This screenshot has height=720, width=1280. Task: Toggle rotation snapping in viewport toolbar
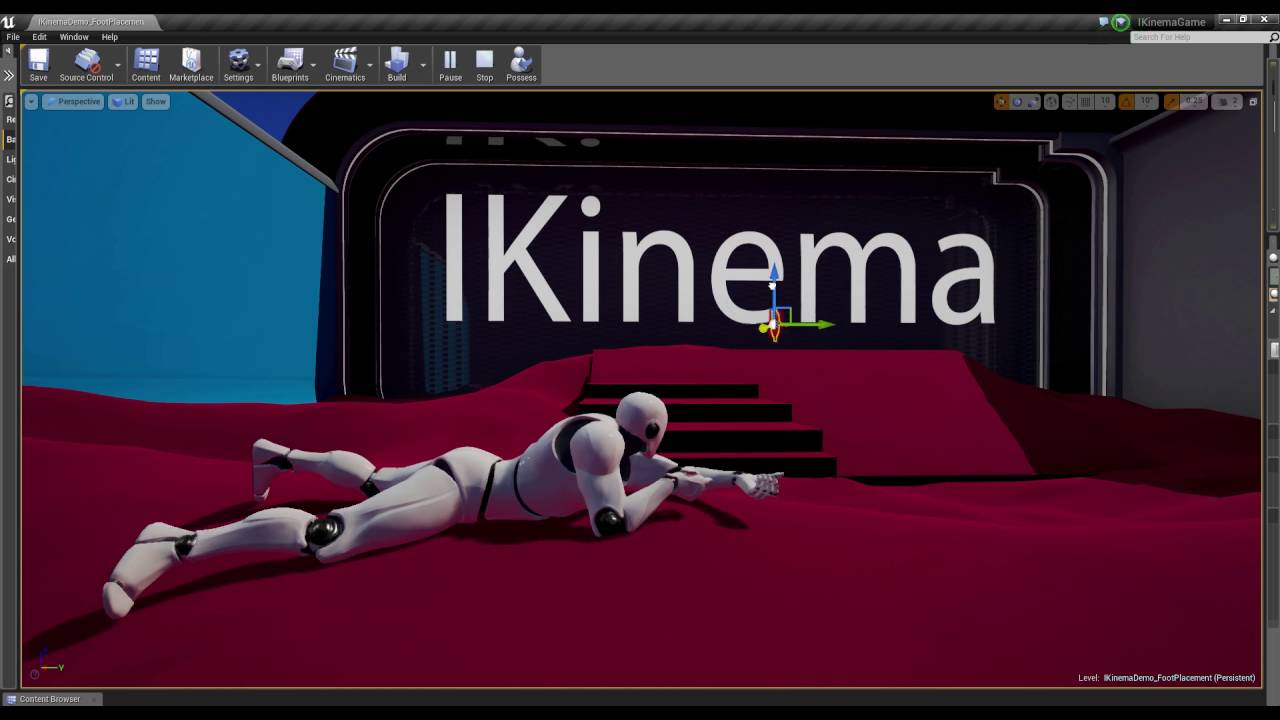click(x=1127, y=102)
